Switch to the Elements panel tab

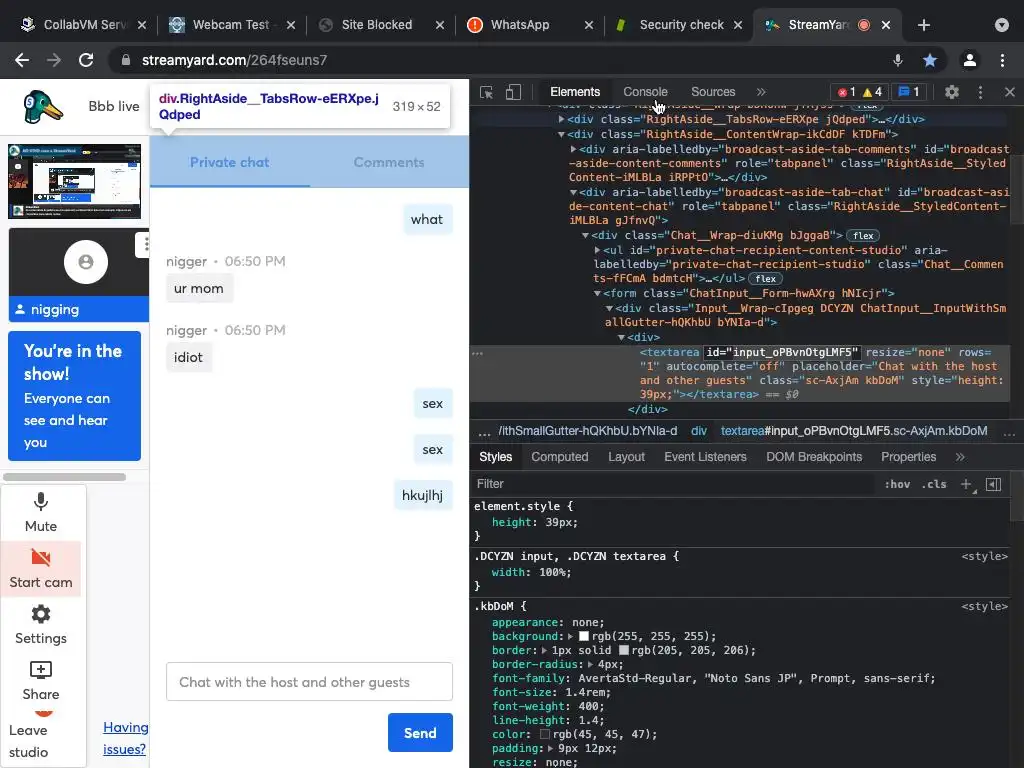575,92
